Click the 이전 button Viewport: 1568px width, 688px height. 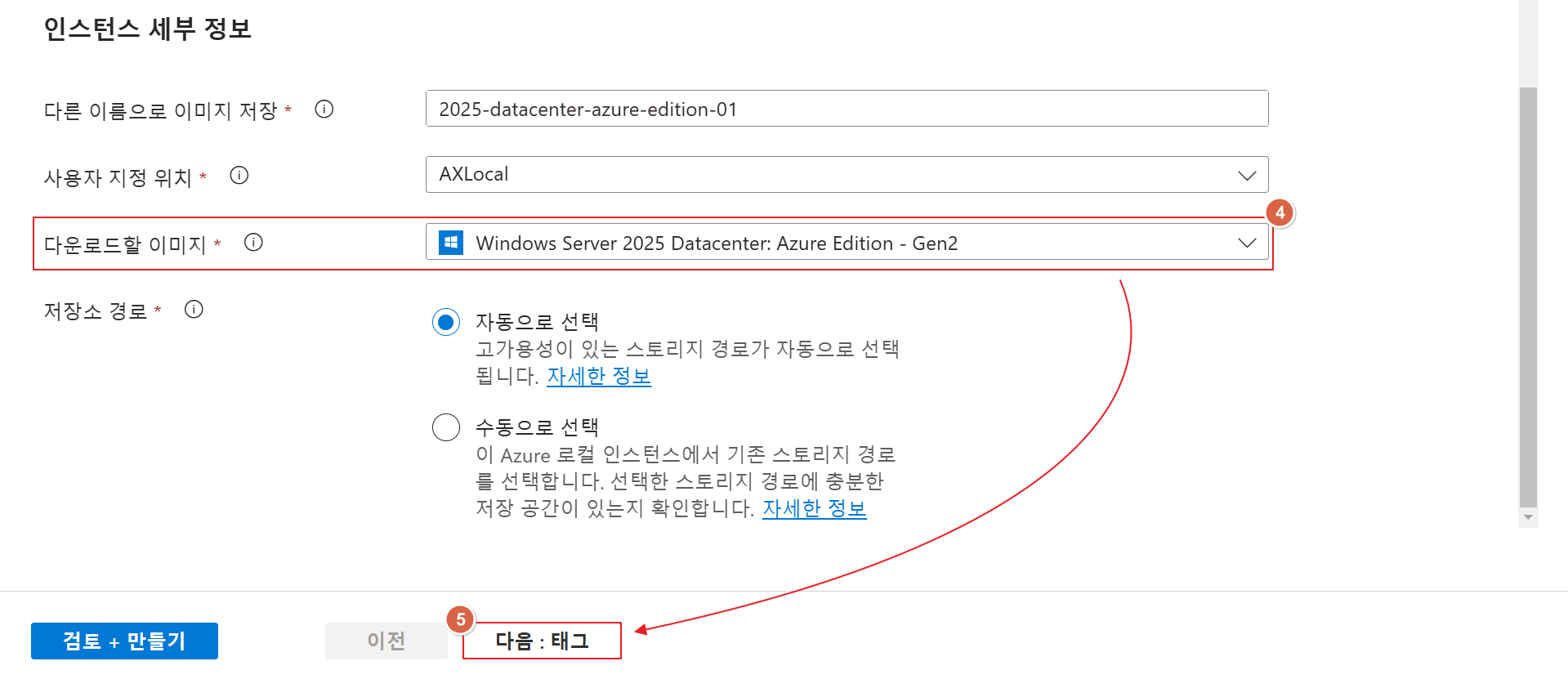tap(386, 641)
